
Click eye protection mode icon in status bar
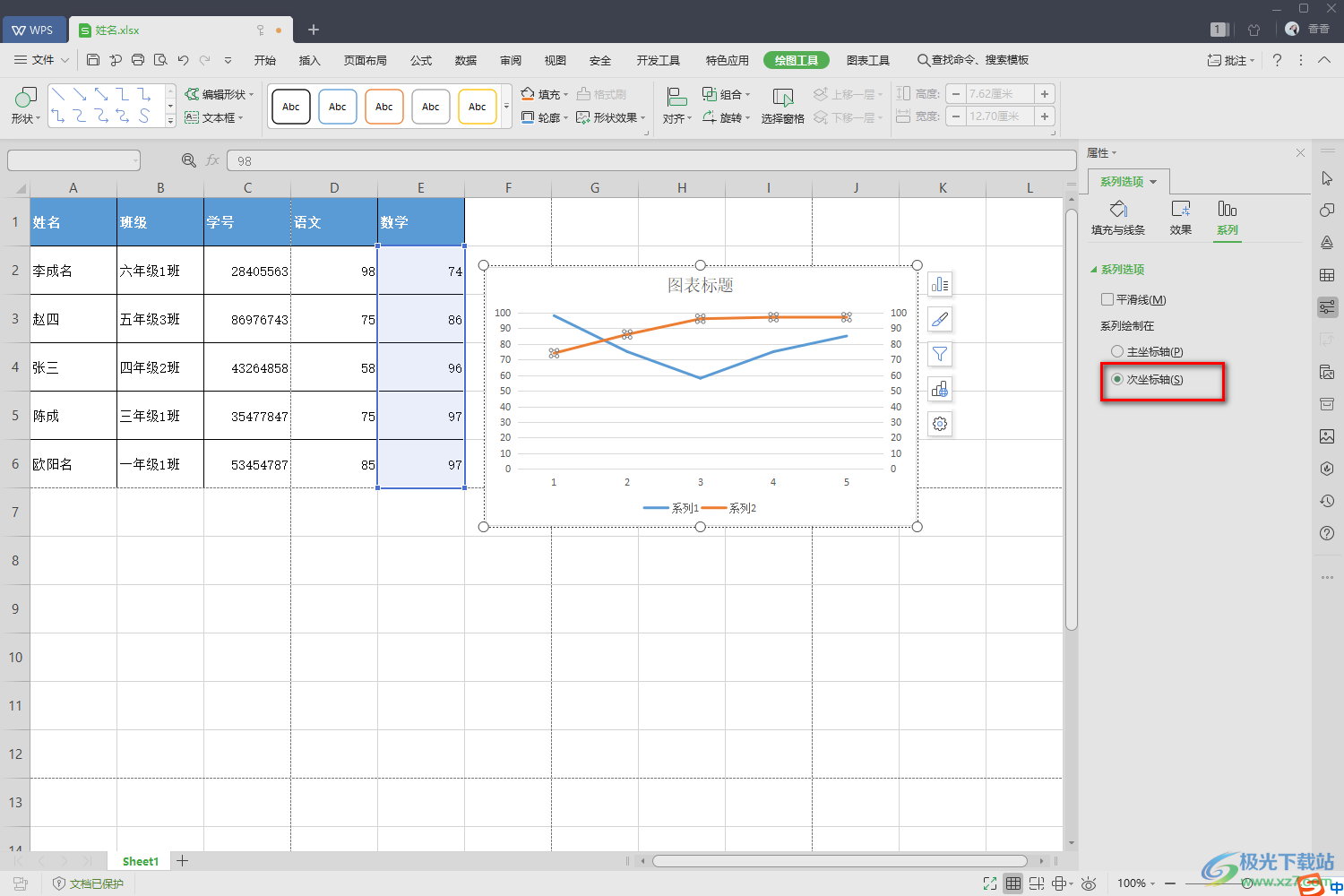pyautogui.click(x=1089, y=883)
